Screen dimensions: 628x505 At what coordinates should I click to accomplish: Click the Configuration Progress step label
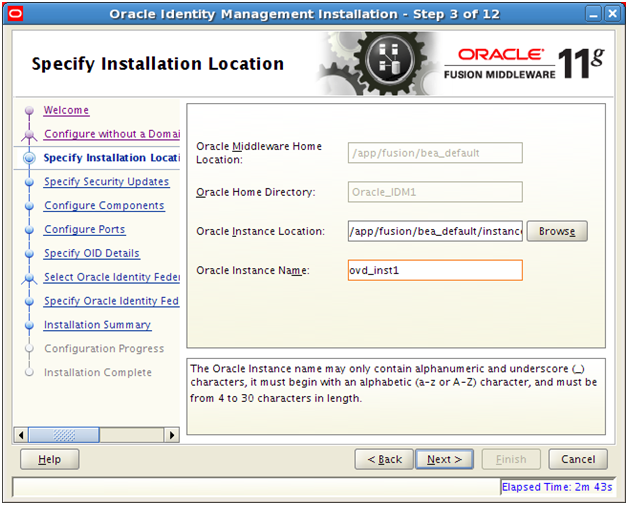(x=104, y=348)
